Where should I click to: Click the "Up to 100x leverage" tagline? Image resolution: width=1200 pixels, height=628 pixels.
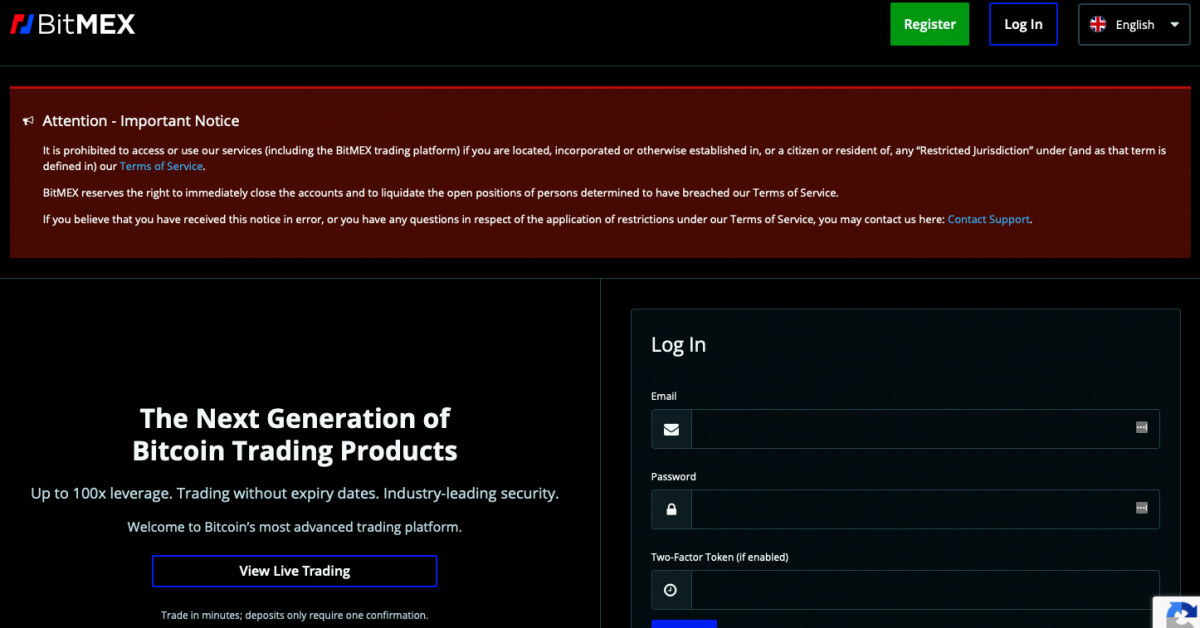point(295,494)
